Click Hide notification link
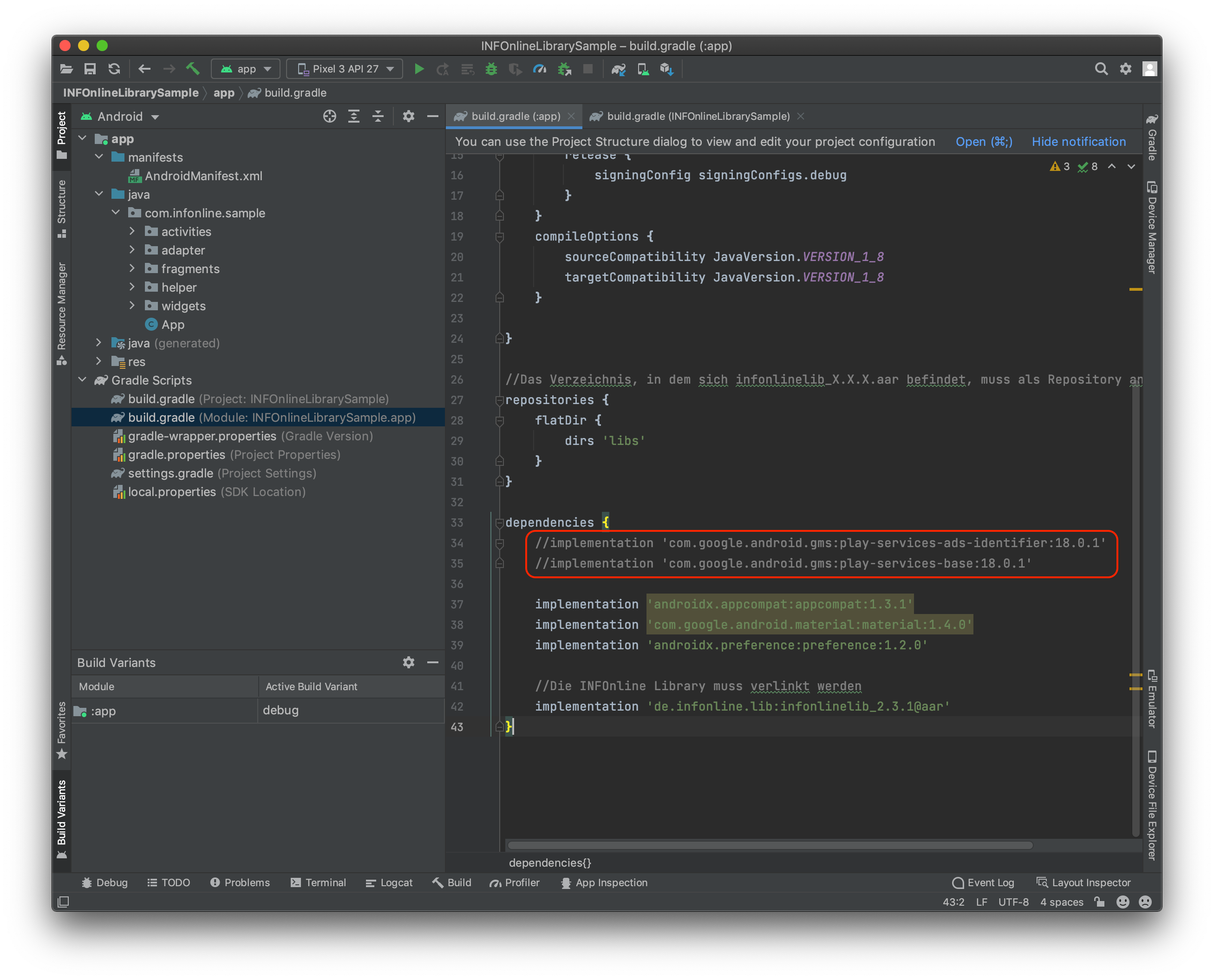The height and width of the screenshot is (980, 1214). click(x=1078, y=142)
